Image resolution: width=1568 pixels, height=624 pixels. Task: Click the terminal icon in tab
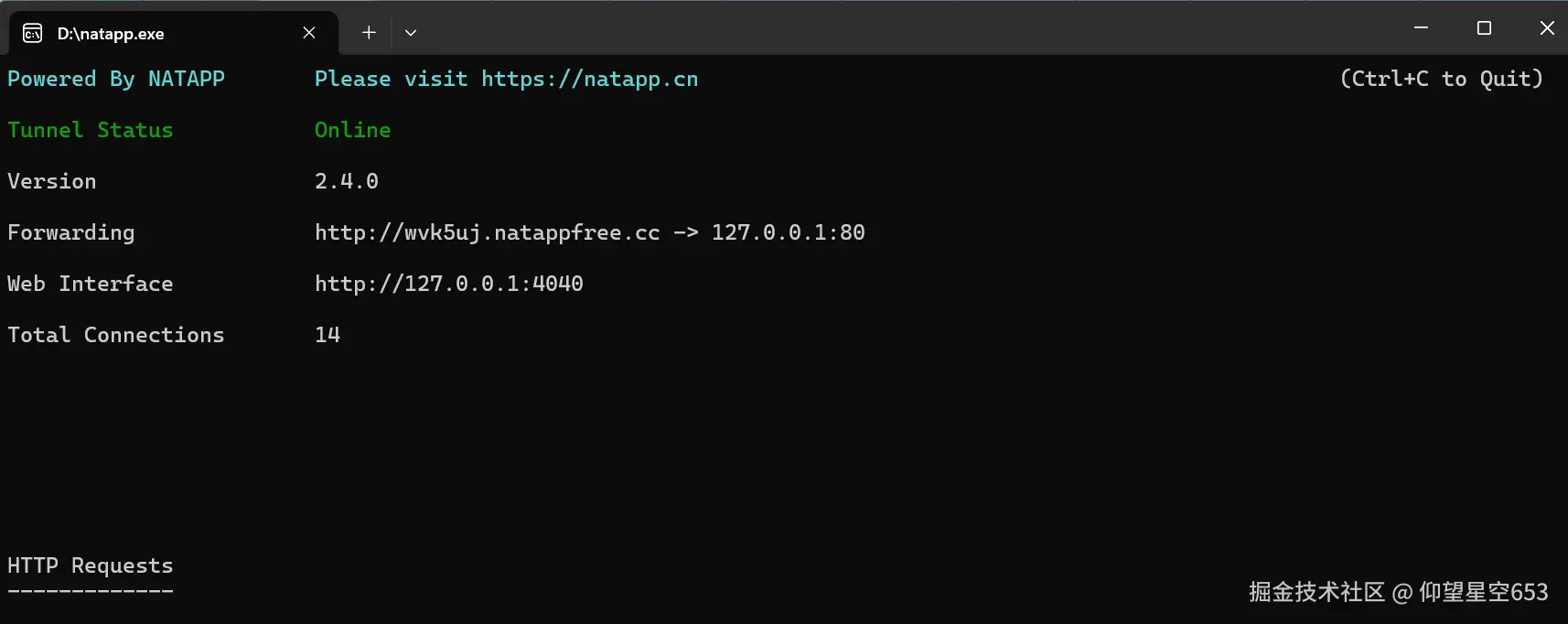click(x=32, y=34)
